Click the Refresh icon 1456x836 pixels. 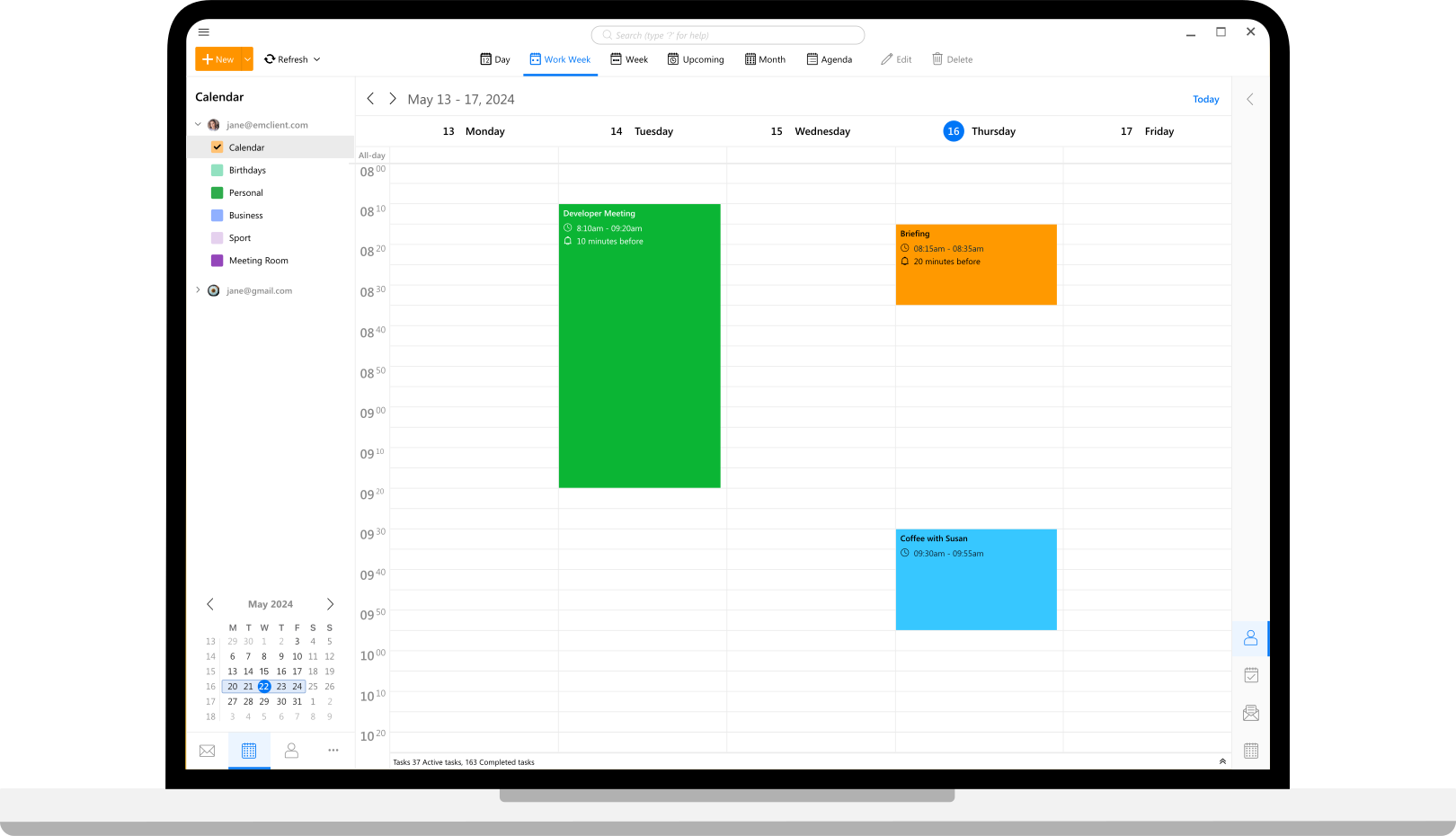point(270,58)
